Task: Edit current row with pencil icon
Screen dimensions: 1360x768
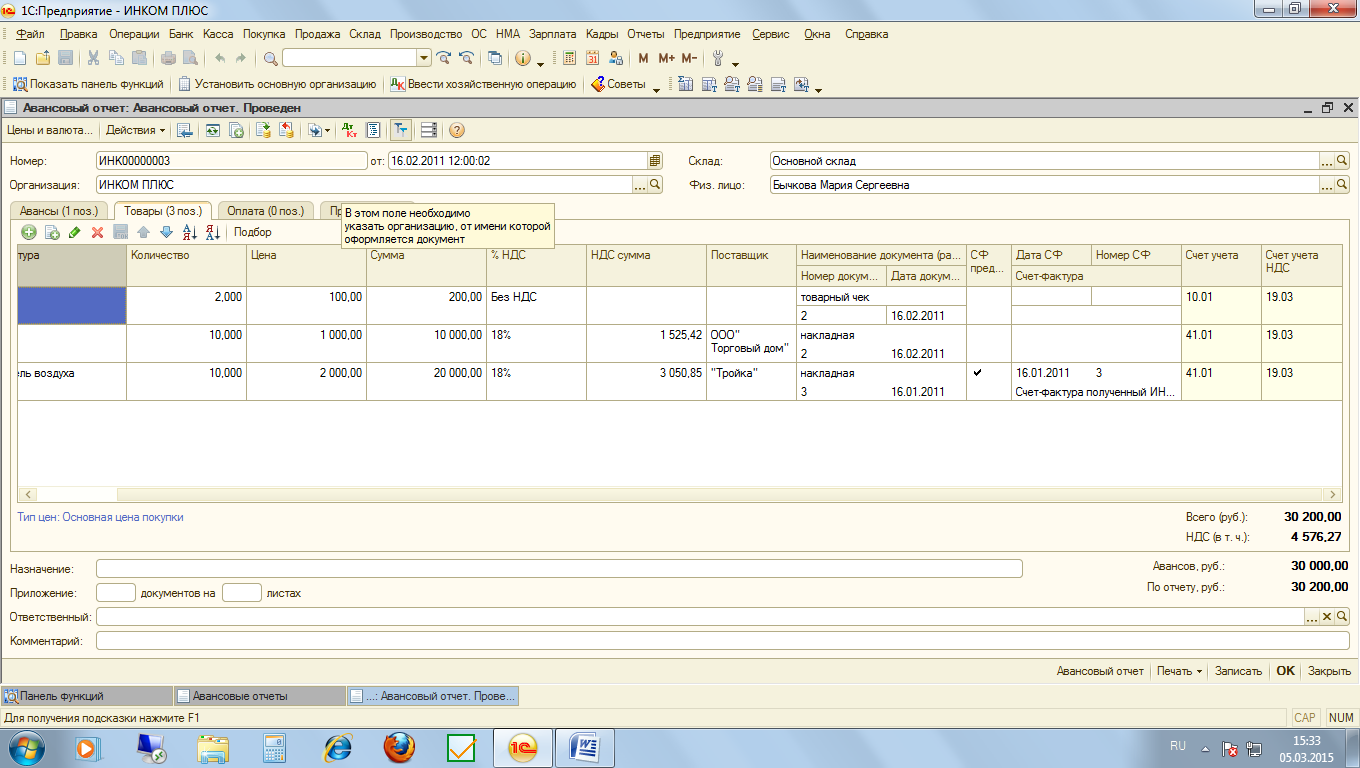Action: pos(75,232)
